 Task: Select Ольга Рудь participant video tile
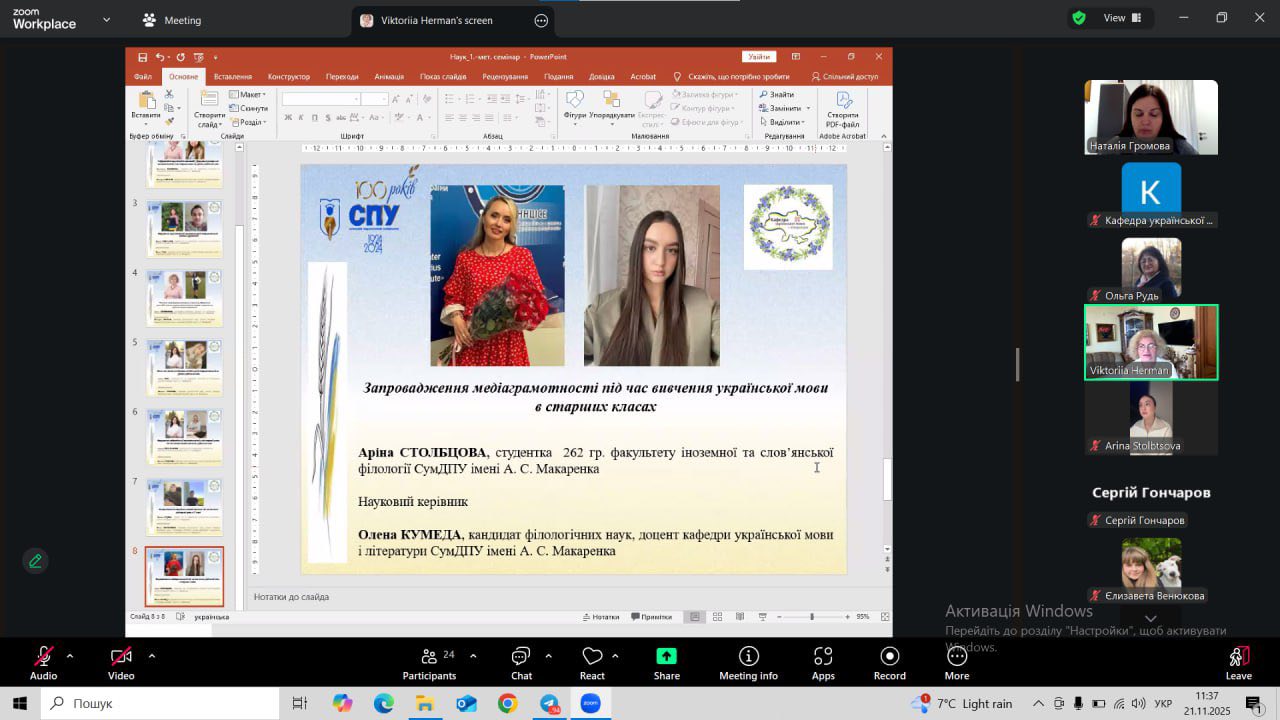[x=1151, y=267]
